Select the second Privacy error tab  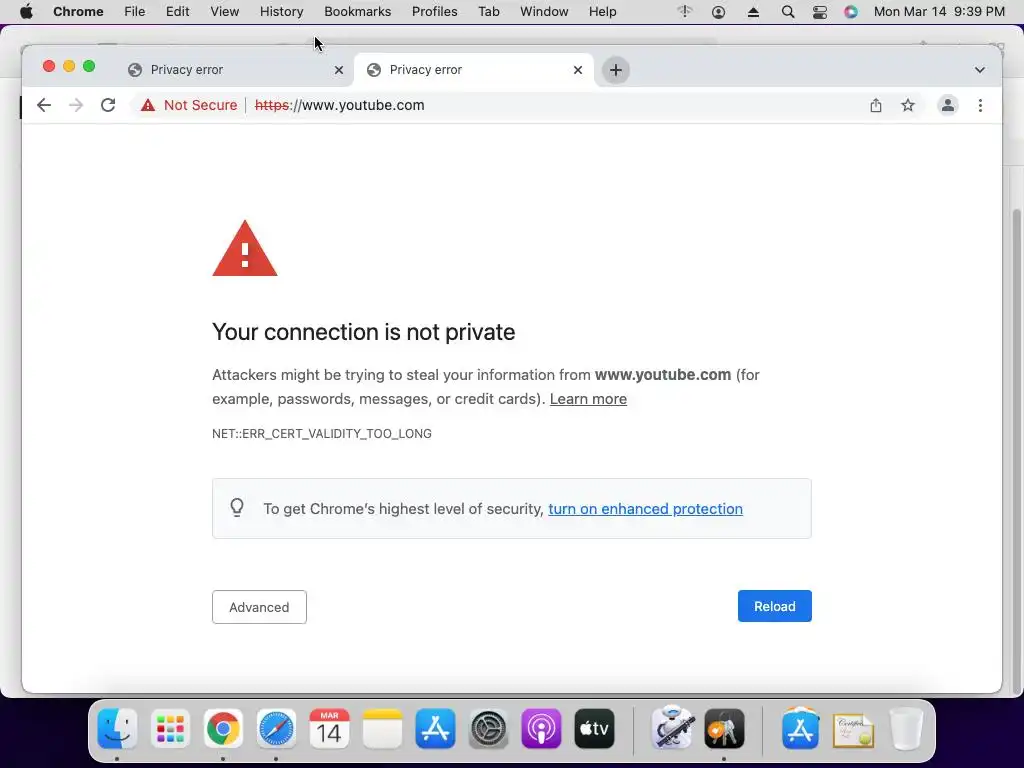tap(473, 70)
